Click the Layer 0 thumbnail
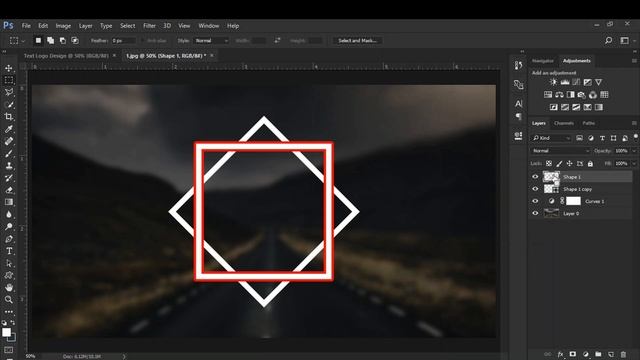This screenshot has height=360, width=640. 551,213
